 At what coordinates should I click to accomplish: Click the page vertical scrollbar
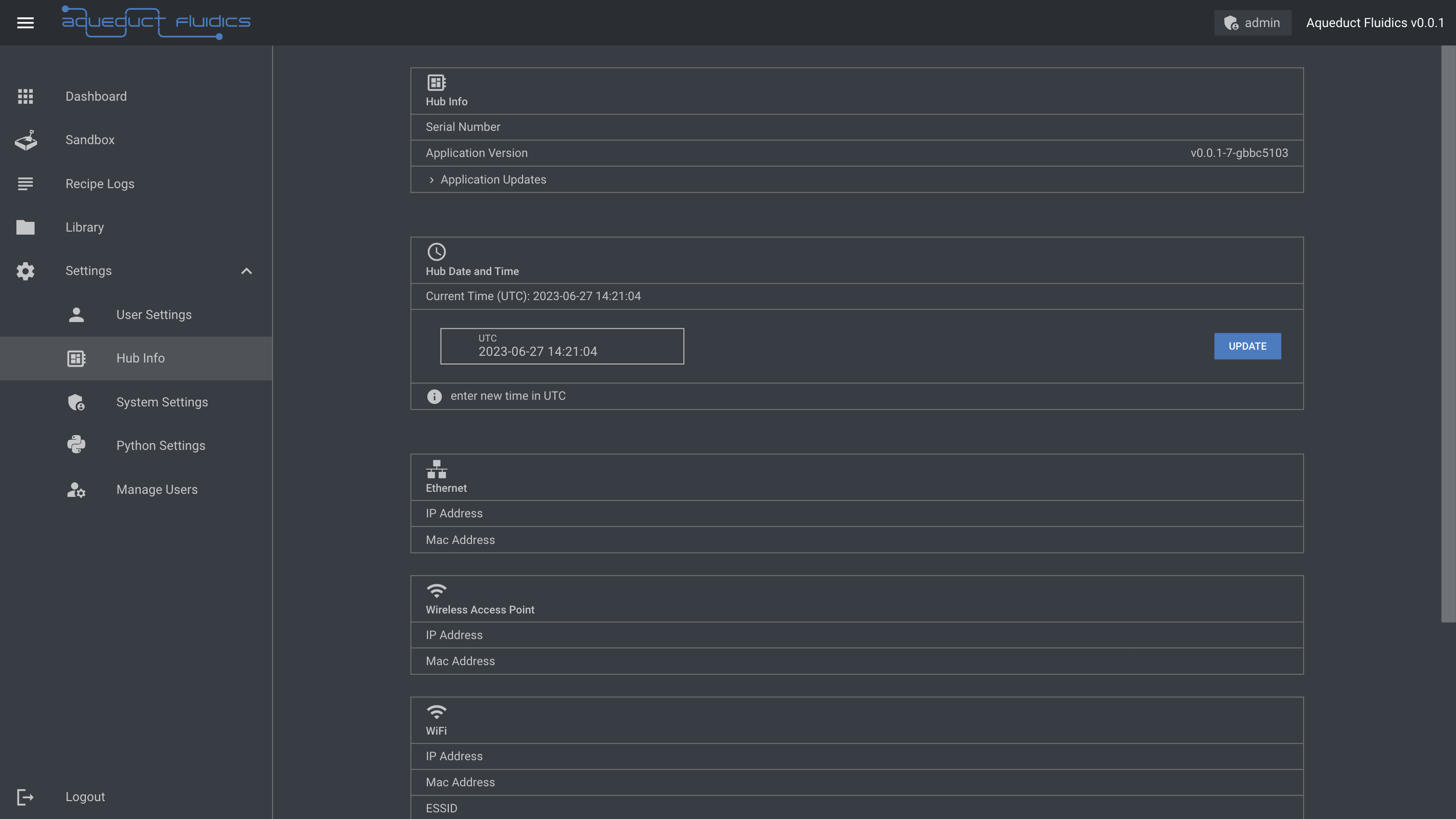(1448, 334)
